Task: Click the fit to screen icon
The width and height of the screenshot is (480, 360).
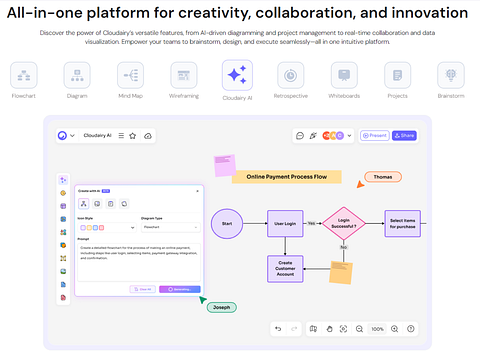Action: point(343,329)
